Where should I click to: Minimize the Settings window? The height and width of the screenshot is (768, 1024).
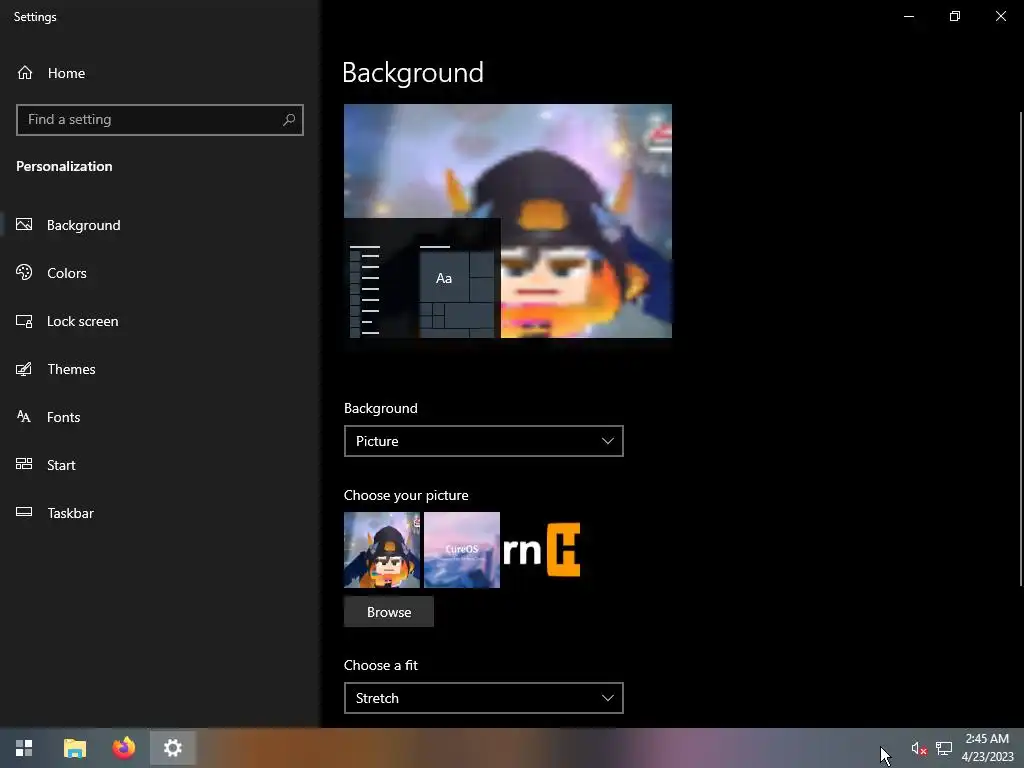pyautogui.click(x=908, y=16)
